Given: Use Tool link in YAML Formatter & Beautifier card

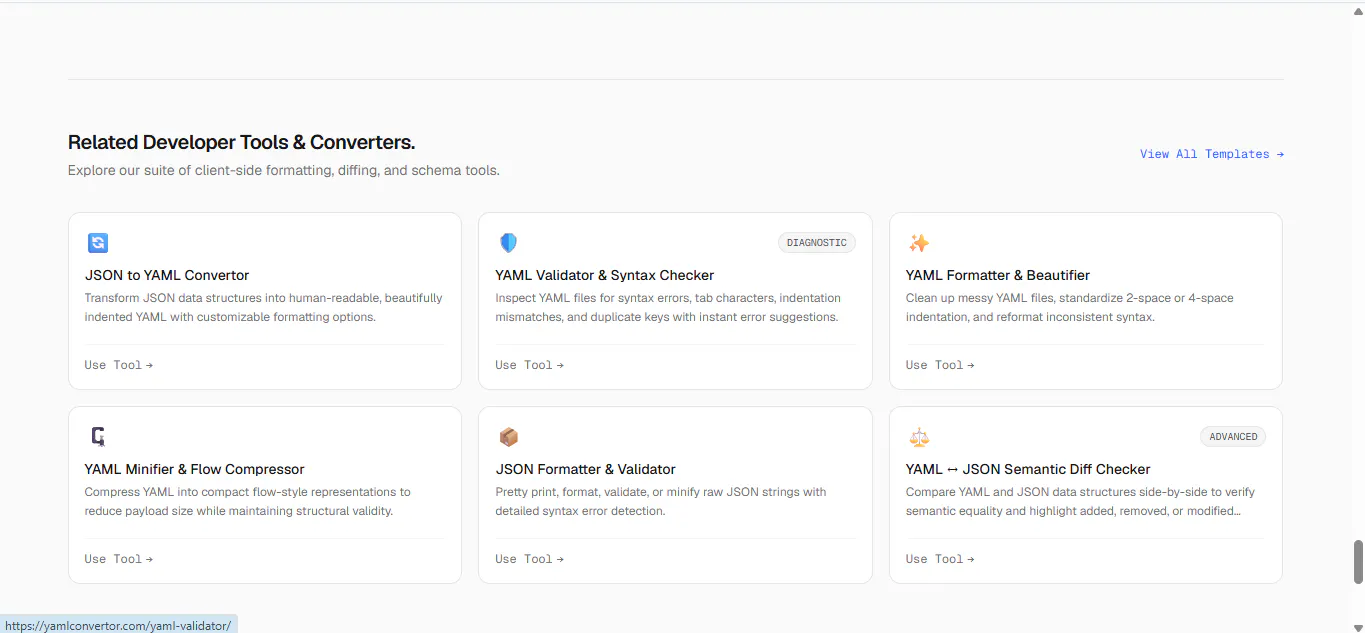Looking at the screenshot, I should 940,365.
